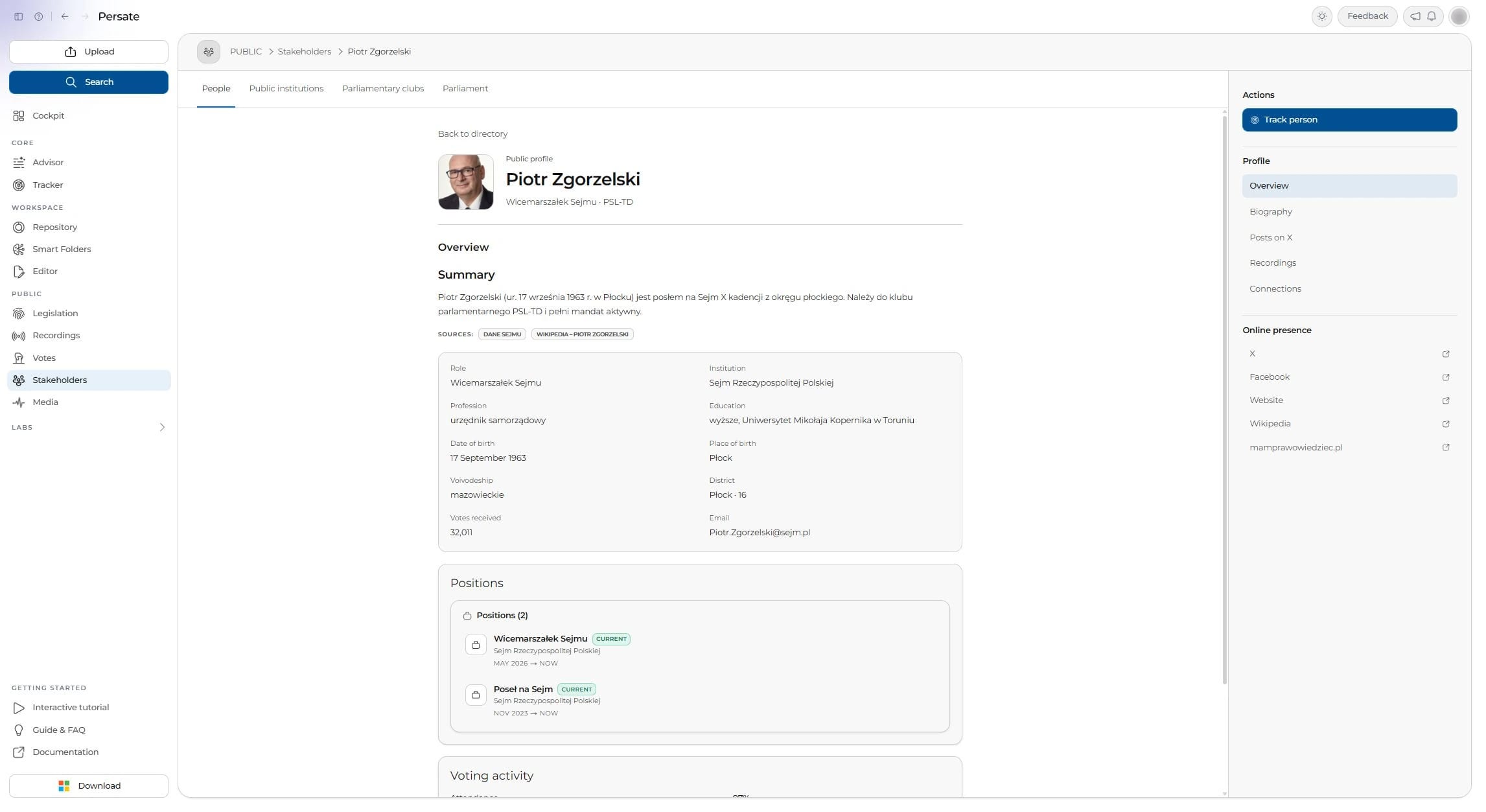Click the Search button
This screenshot has height=812, width=1486.
point(89,82)
